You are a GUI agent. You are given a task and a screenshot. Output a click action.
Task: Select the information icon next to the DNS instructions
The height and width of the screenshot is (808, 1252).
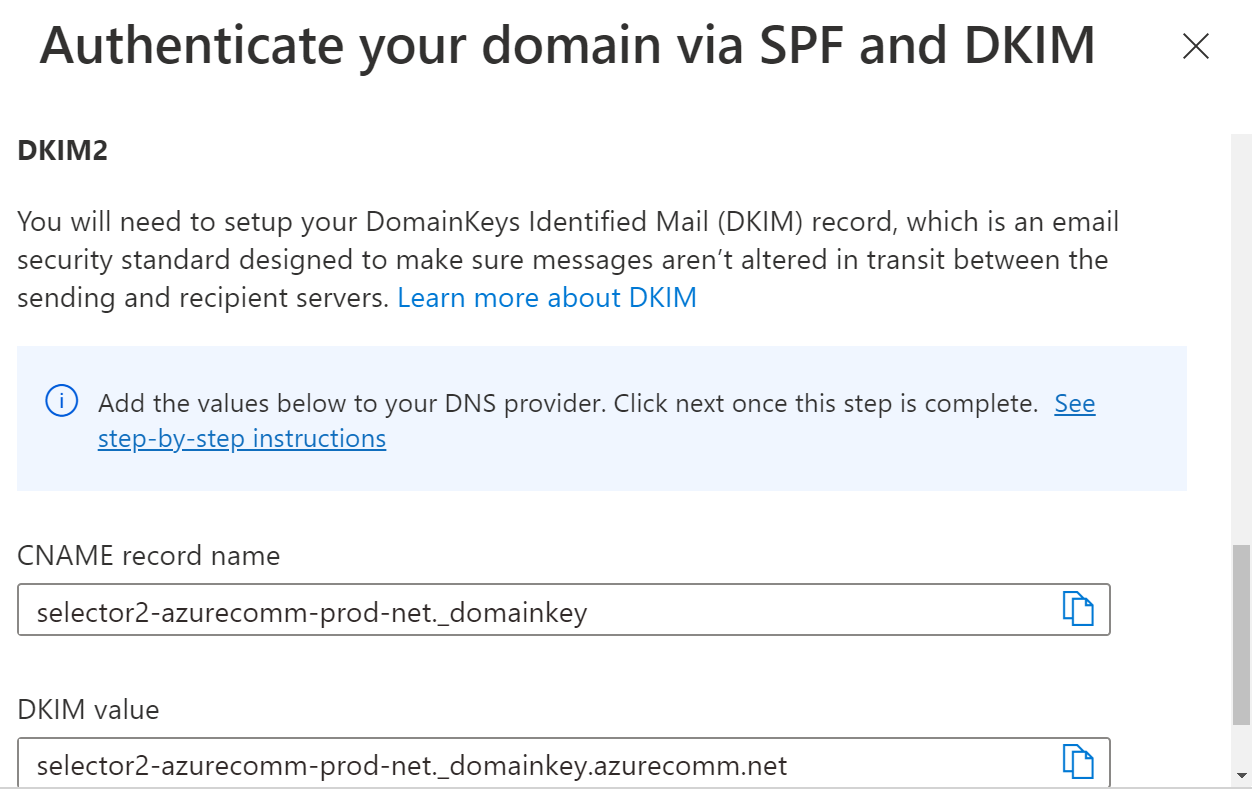coord(61,400)
